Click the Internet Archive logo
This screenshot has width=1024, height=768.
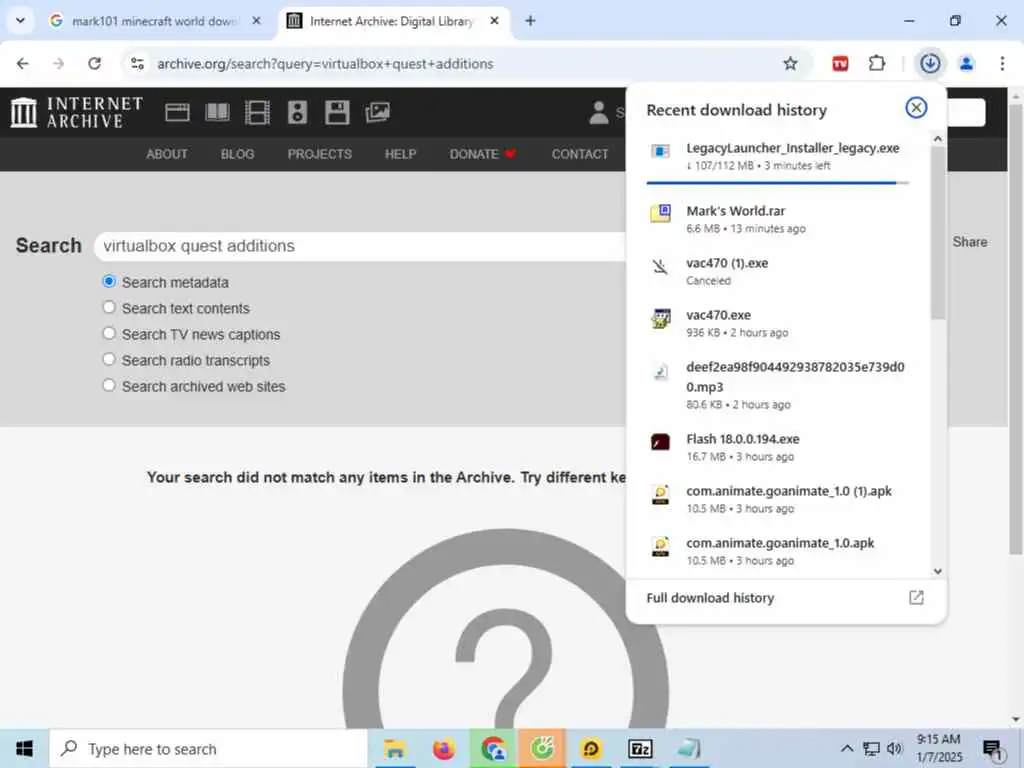point(76,112)
